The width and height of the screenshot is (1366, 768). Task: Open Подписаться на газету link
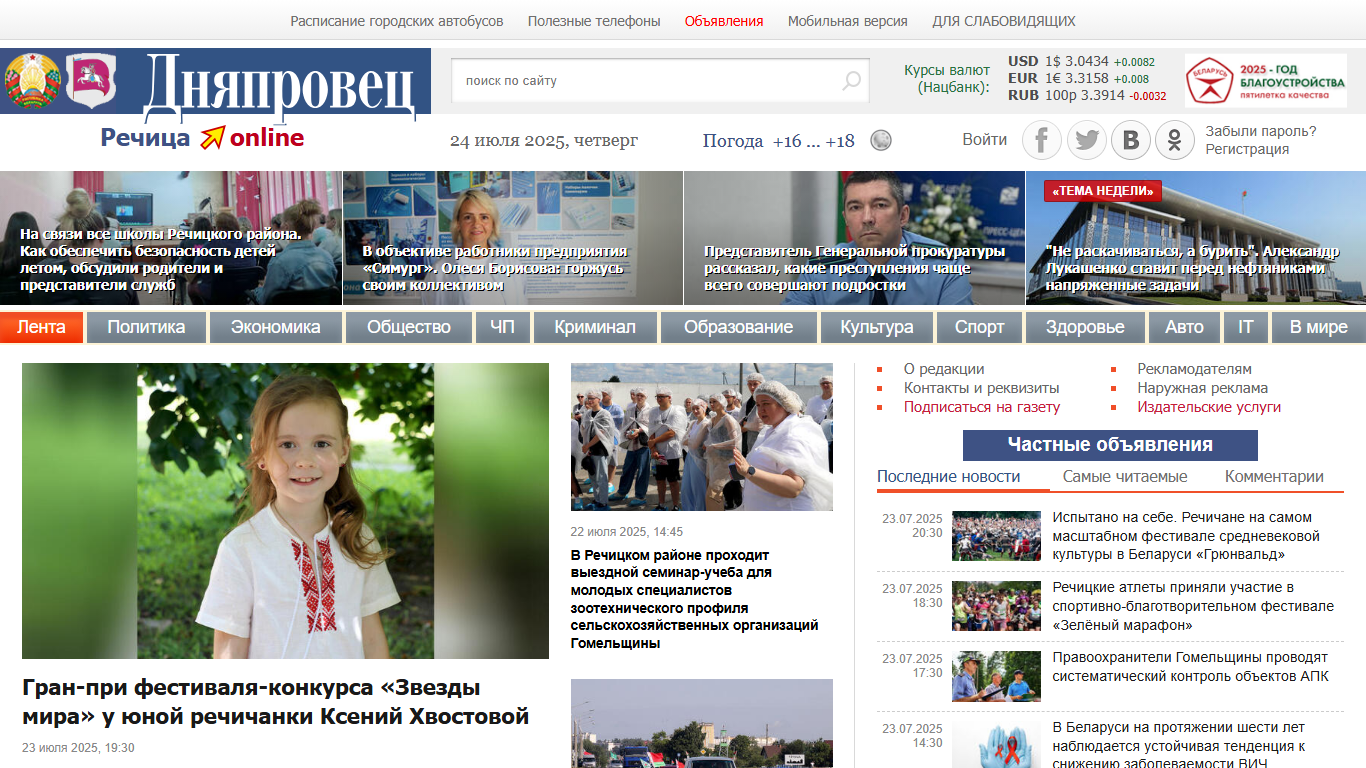[982, 407]
